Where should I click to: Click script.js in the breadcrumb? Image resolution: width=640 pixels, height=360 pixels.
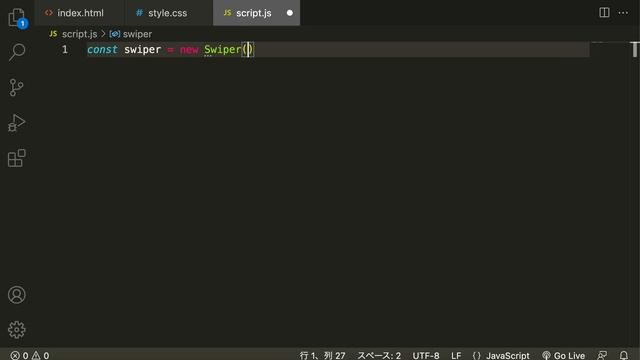coord(79,34)
